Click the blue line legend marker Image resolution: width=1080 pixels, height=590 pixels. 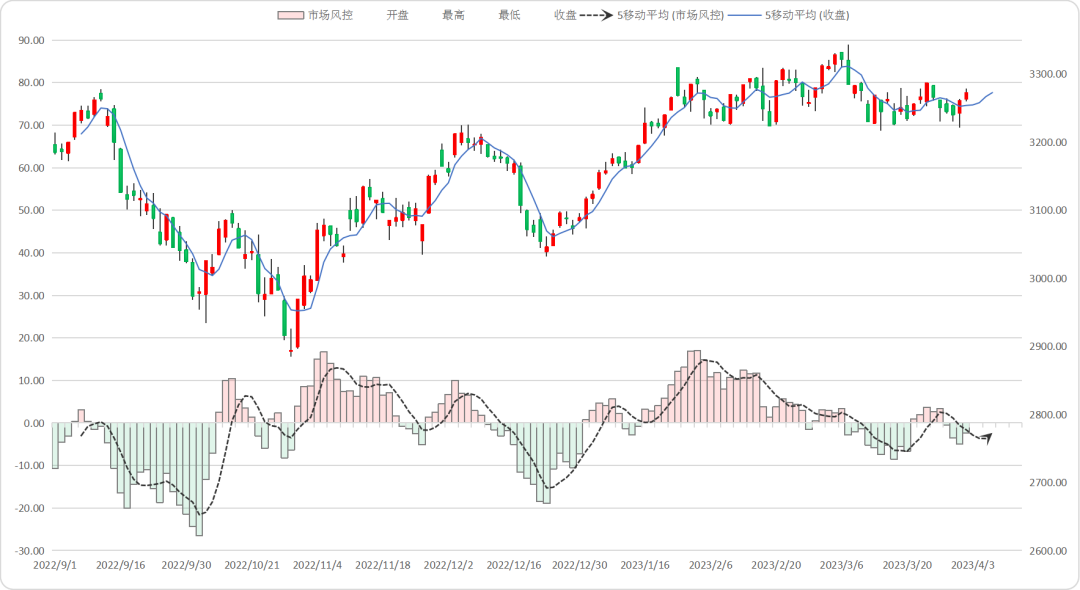point(745,15)
